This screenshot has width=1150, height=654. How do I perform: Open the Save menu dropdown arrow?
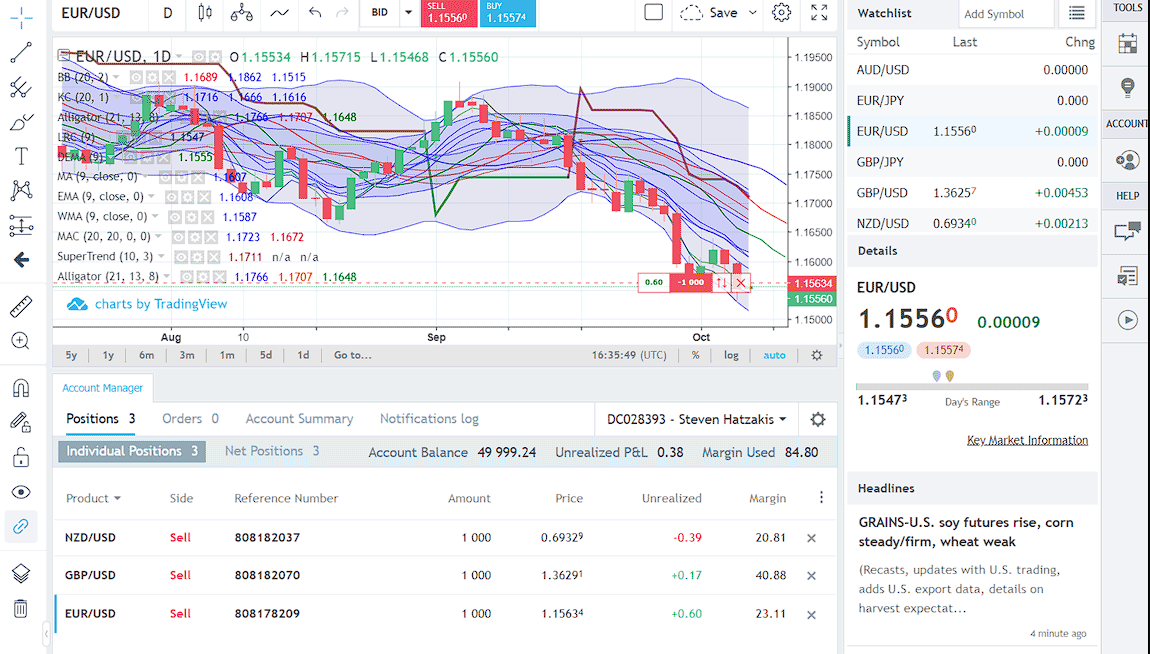pyautogui.click(x=752, y=13)
